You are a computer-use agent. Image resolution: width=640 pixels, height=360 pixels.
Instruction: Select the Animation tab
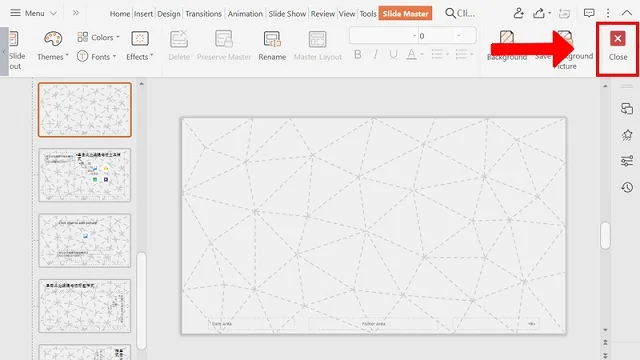[x=245, y=14]
